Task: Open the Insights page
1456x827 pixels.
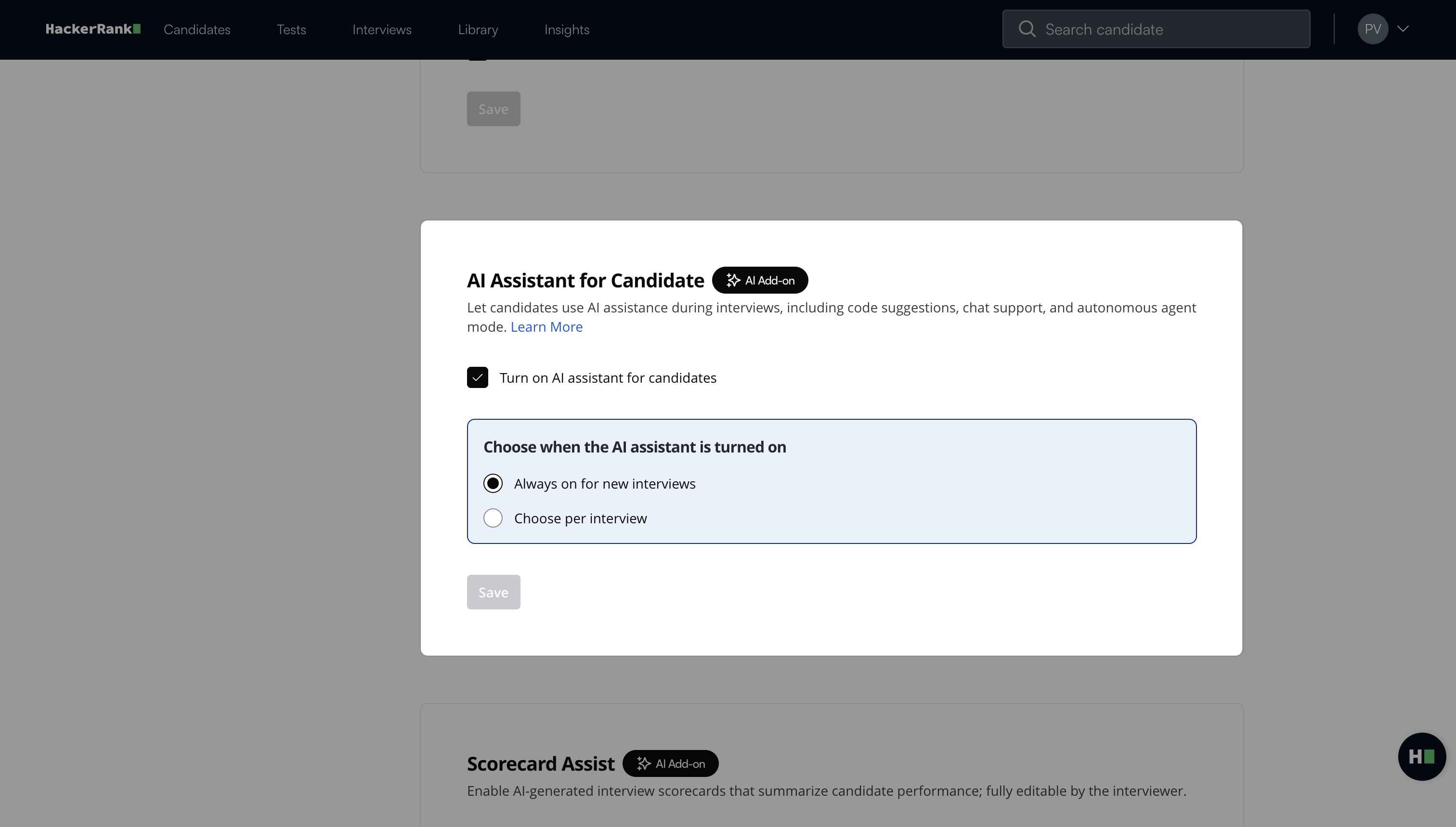Action: 566,29
